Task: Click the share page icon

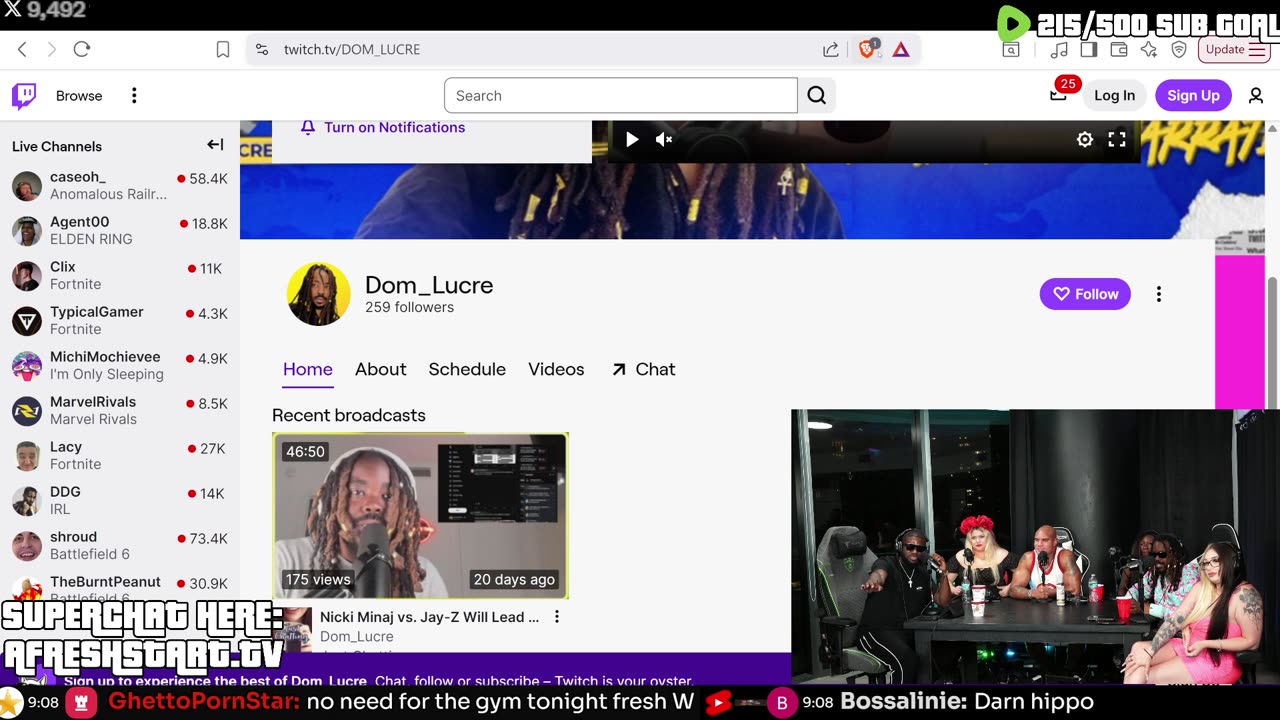Action: pos(830,49)
